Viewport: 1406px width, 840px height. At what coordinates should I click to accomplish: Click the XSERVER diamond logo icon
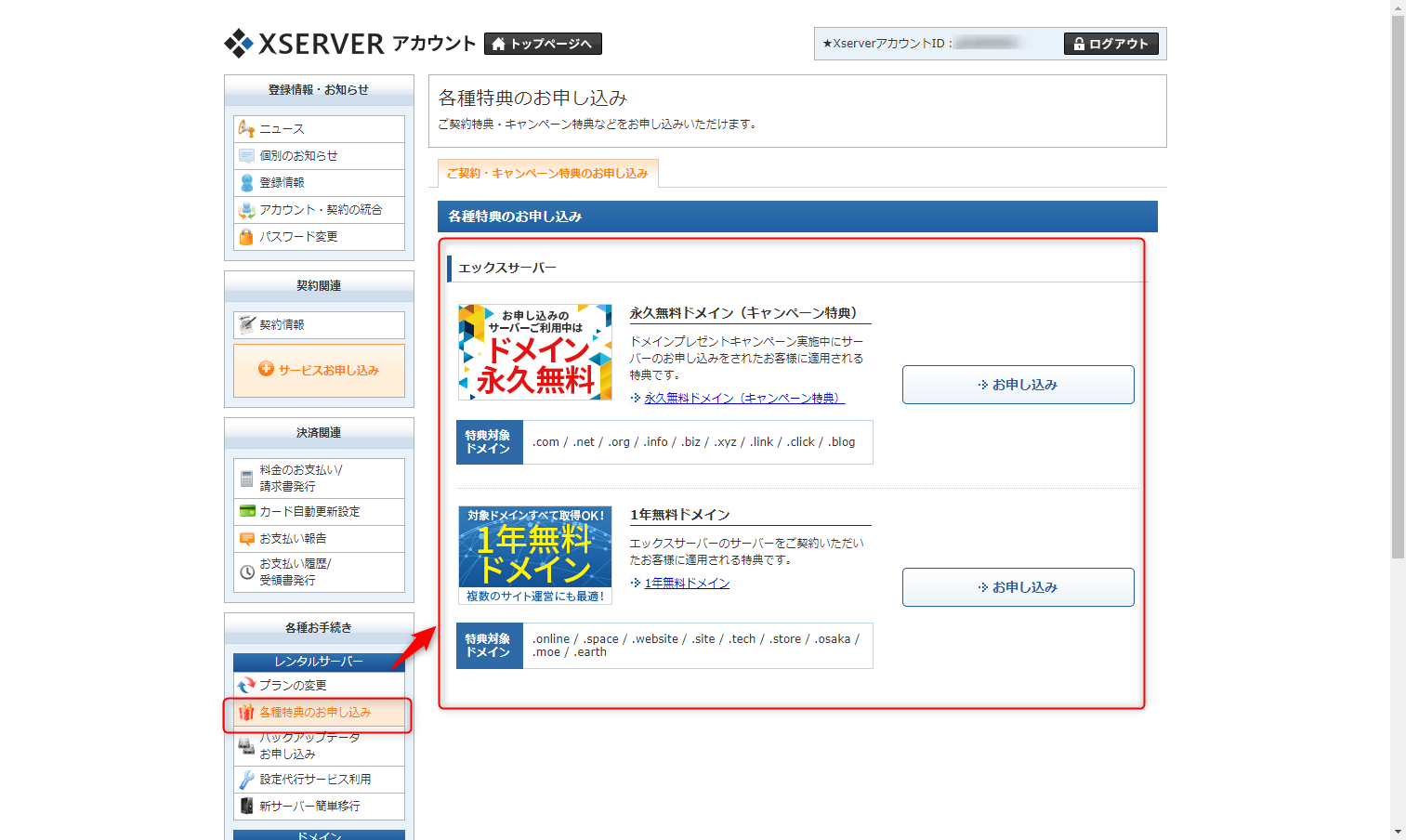[239, 44]
